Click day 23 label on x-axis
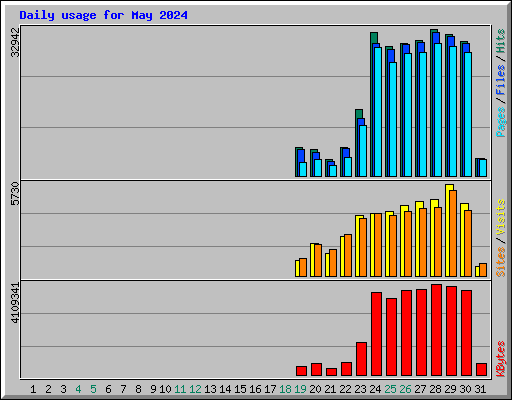Image resolution: width=512 pixels, height=400 pixels. point(360,389)
